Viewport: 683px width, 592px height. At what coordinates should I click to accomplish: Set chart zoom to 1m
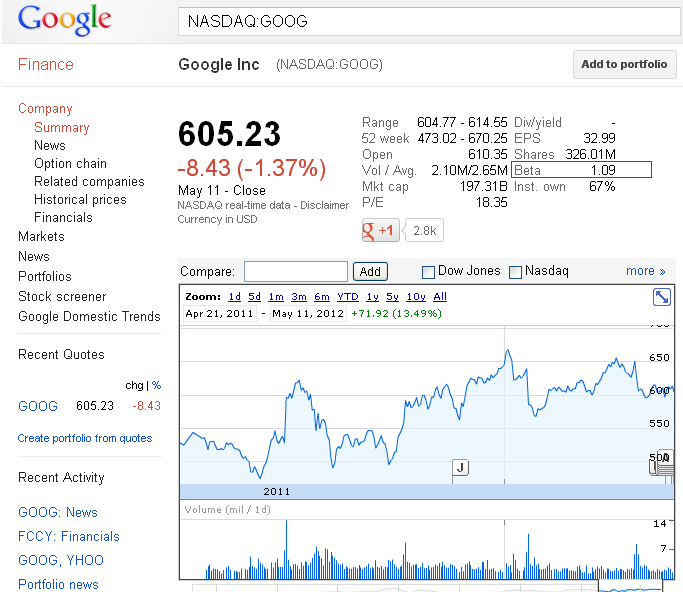click(276, 297)
